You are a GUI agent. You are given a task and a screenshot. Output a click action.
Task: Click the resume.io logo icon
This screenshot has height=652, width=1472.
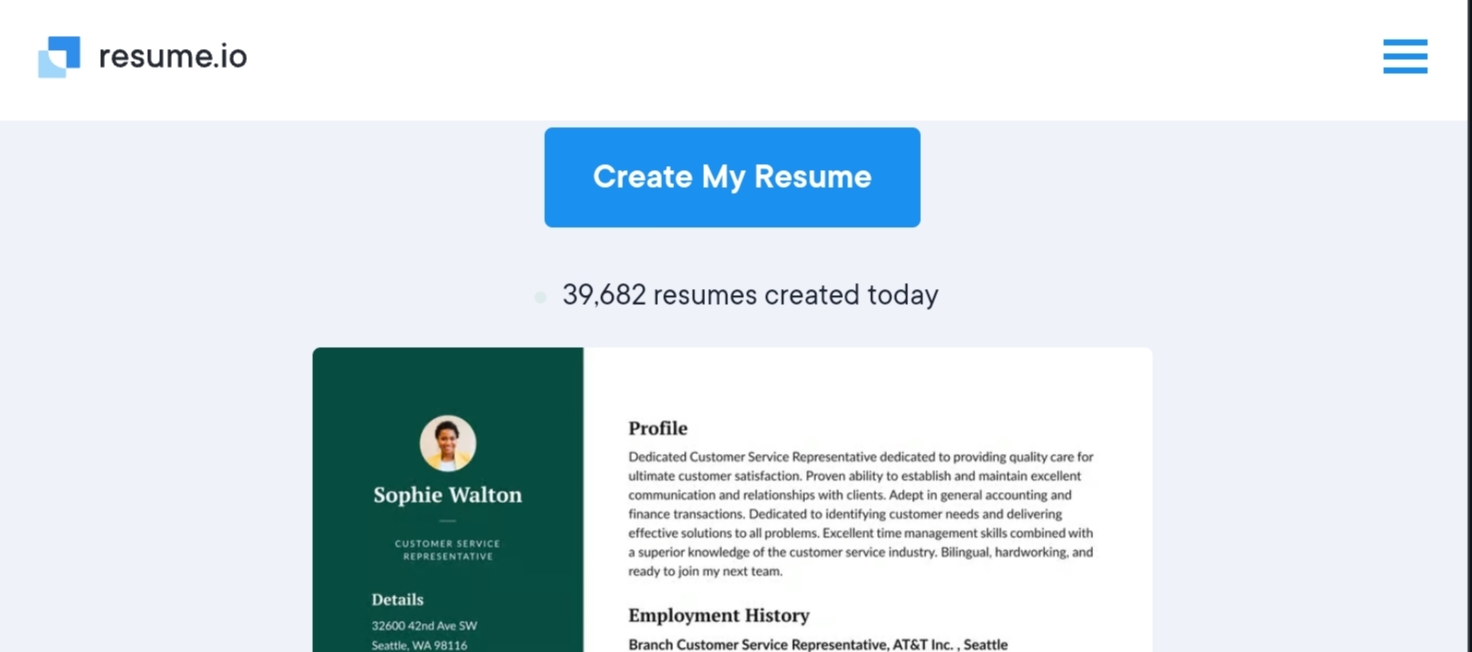click(x=59, y=57)
